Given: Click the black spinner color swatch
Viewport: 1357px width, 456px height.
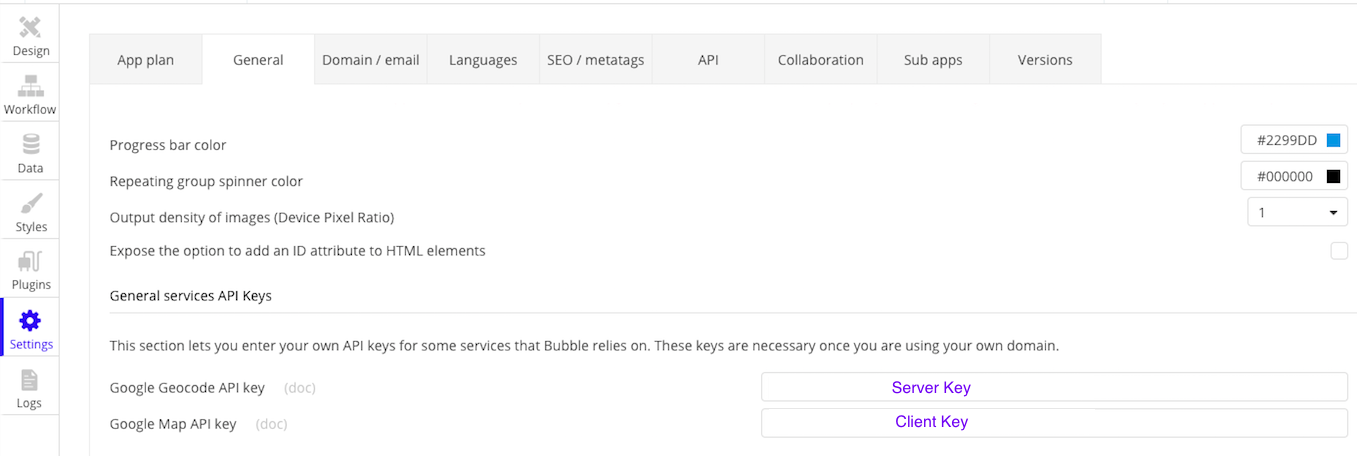Looking at the screenshot, I should pos(1333,177).
